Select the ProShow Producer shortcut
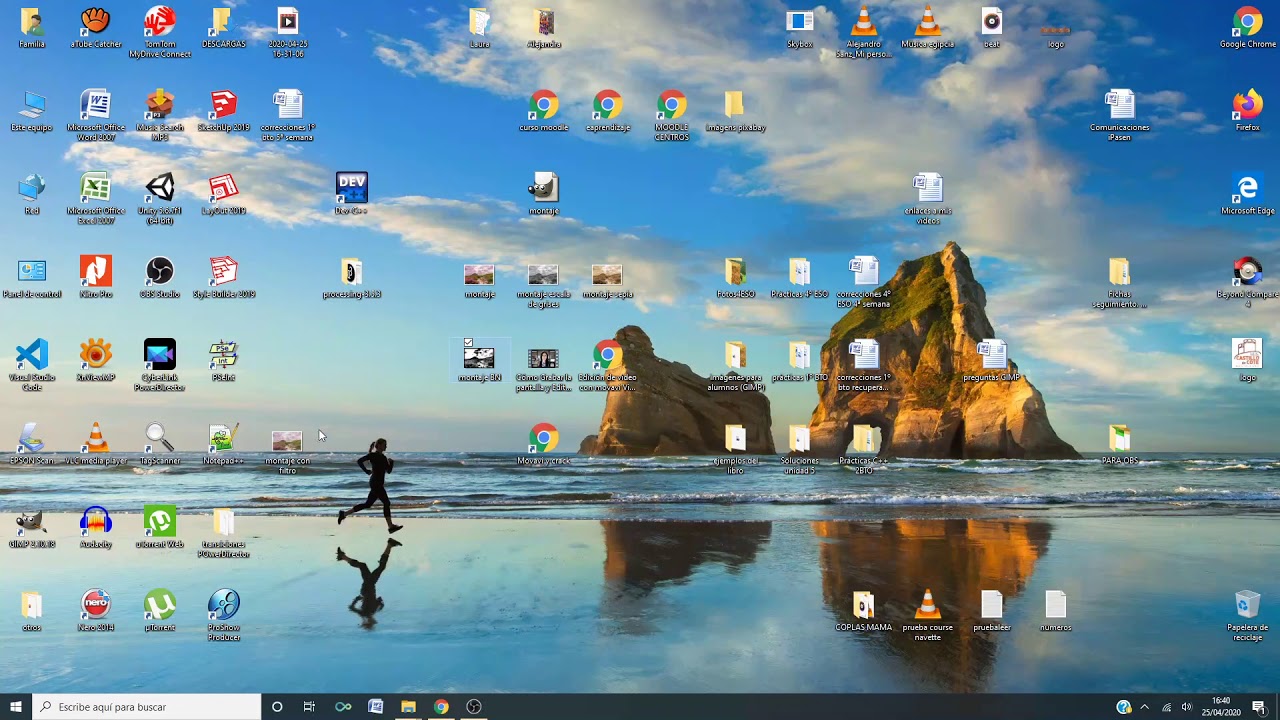 [223, 615]
